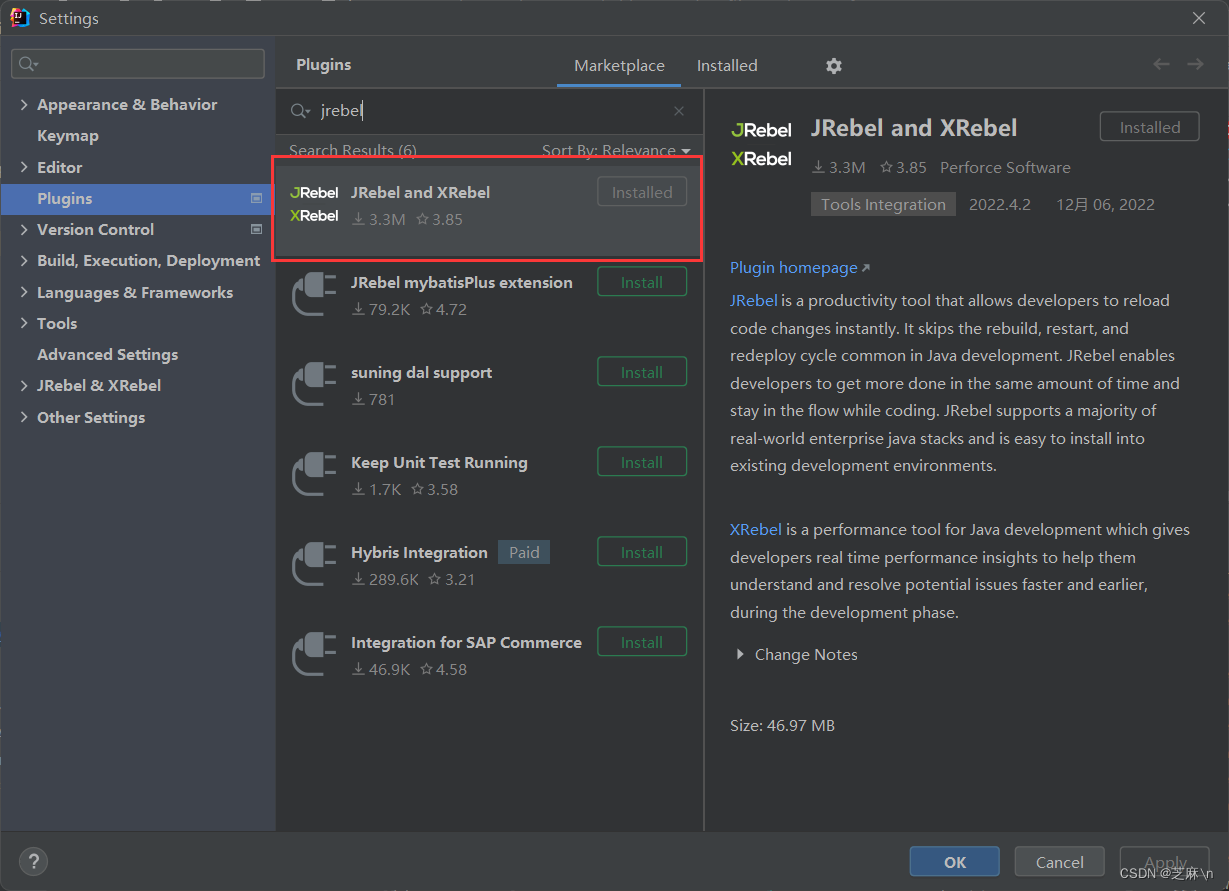This screenshot has width=1229, height=891.
Task: Click the Version Control row project-level icon
Action: (x=256, y=229)
